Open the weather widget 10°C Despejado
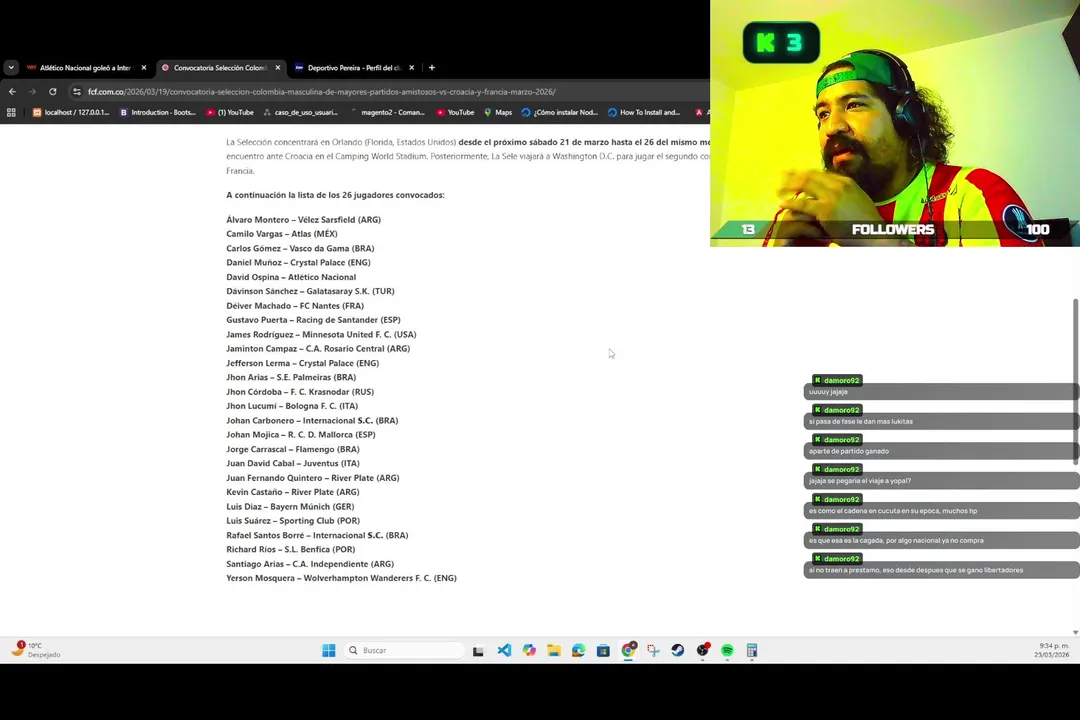 (x=37, y=650)
